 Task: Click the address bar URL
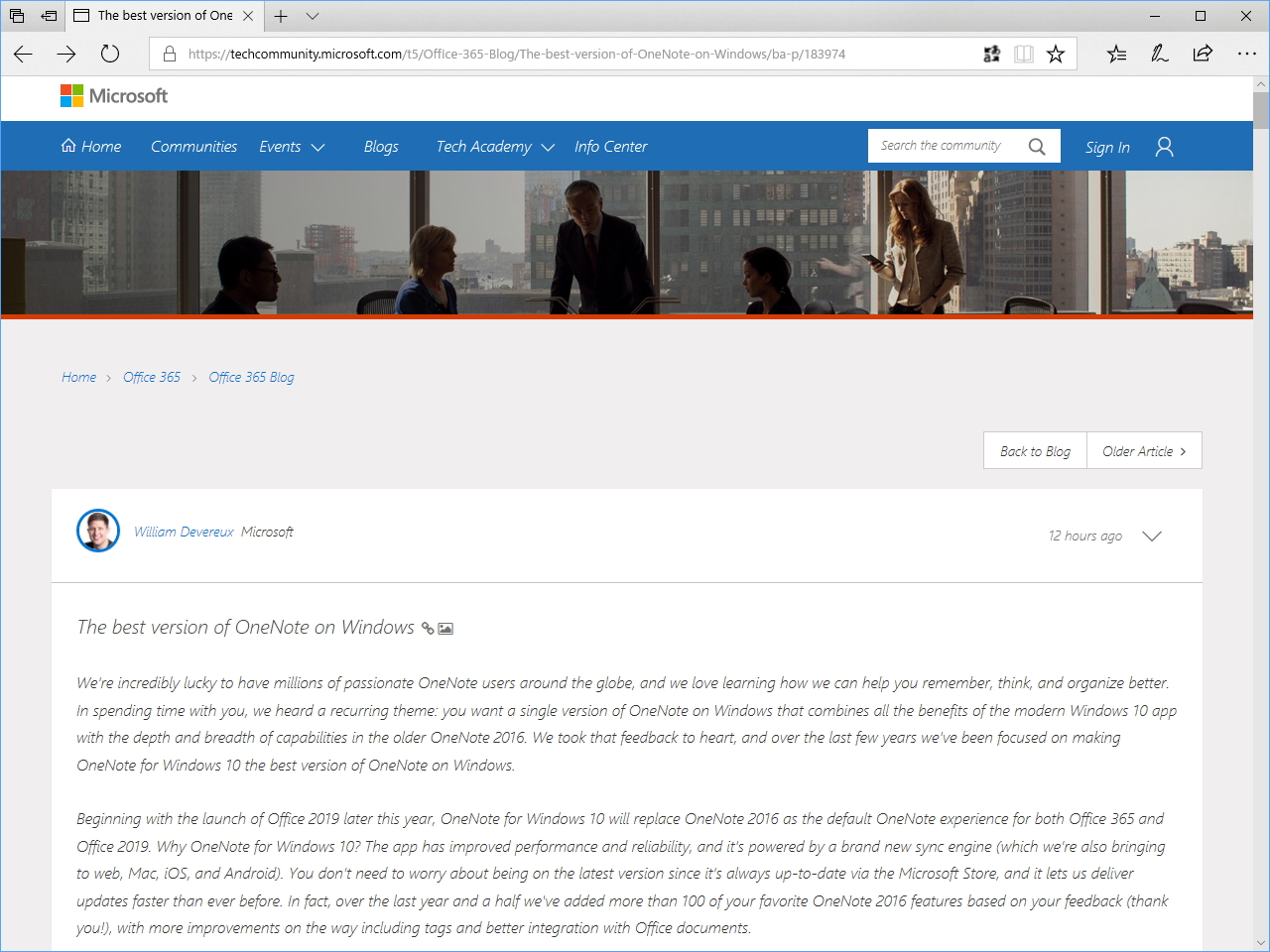click(x=517, y=55)
